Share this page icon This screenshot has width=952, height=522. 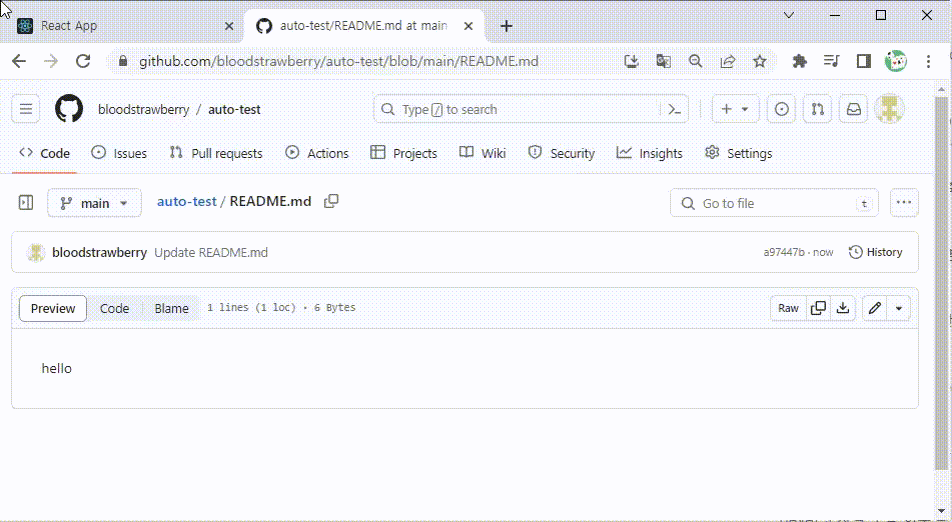(x=728, y=61)
